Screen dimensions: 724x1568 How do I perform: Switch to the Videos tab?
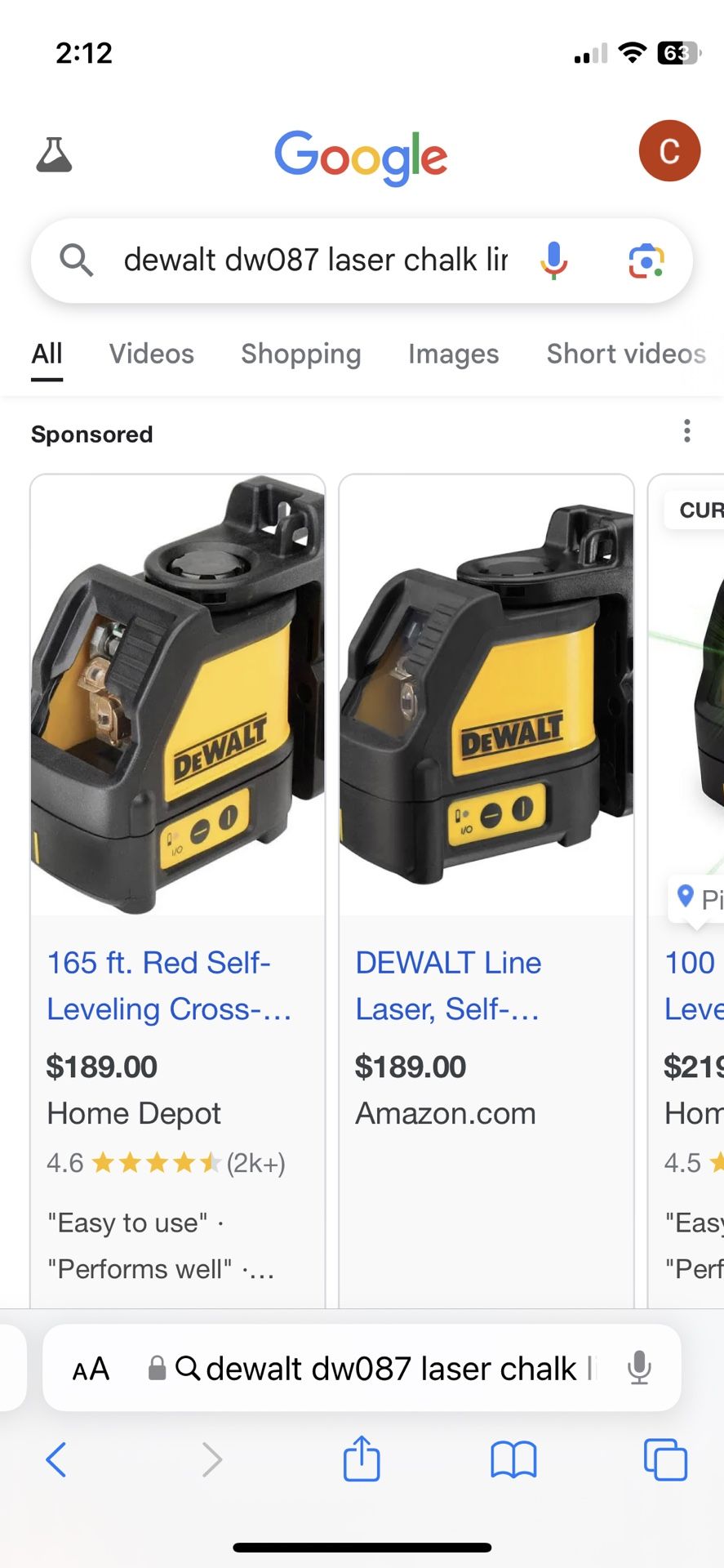152,354
